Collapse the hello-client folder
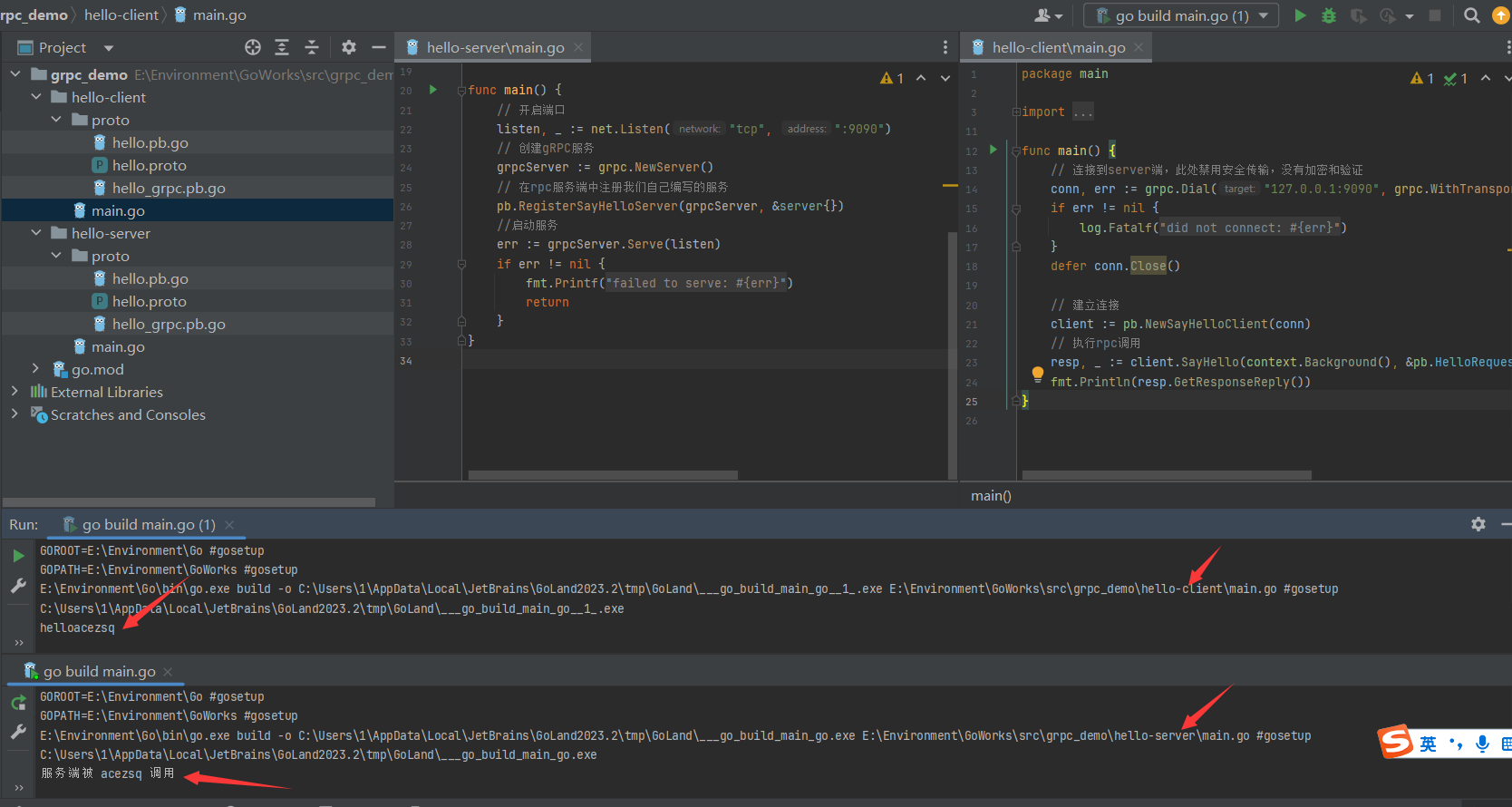The height and width of the screenshot is (807, 1512). pyautogui.click(x=36, y=97)
